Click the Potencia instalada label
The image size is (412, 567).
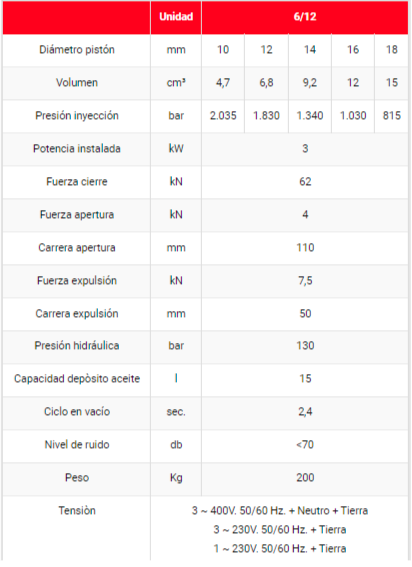tap(77, 149)
